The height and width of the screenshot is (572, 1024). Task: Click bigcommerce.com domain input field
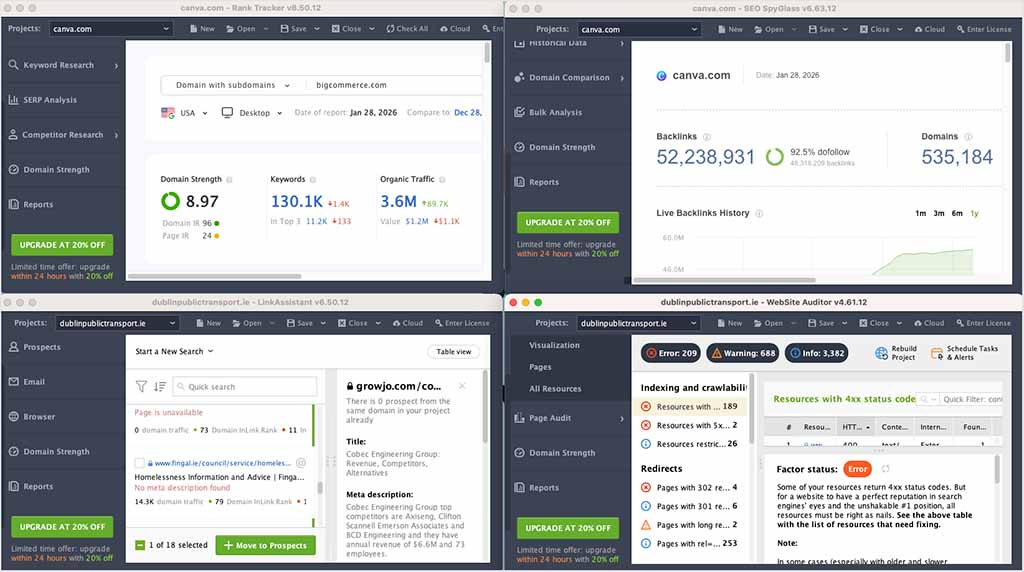pyautogui.click(x=394, y=86)
